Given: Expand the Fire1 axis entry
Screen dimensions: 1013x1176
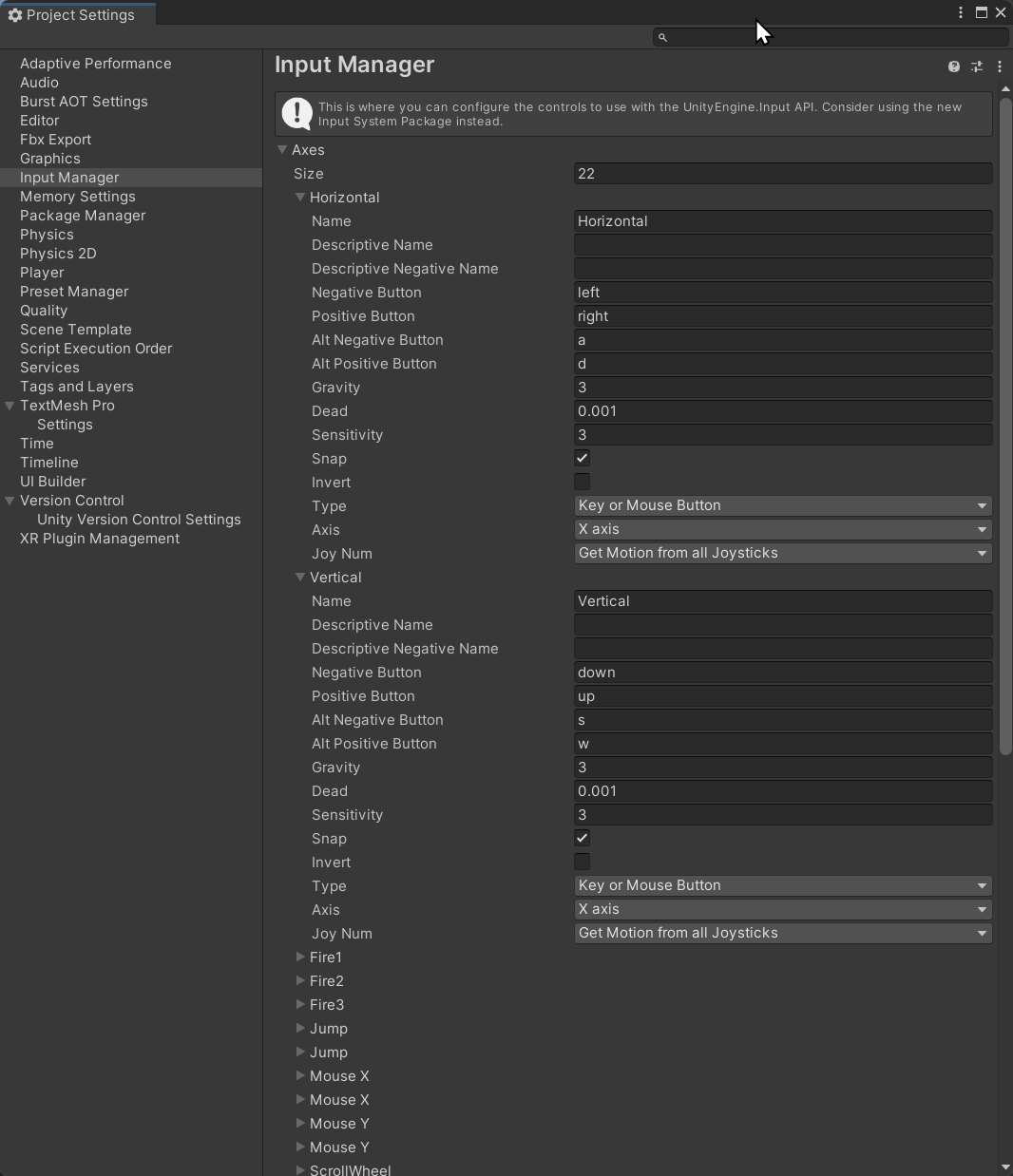Looking at the screenshot, I should pos(300,957).
